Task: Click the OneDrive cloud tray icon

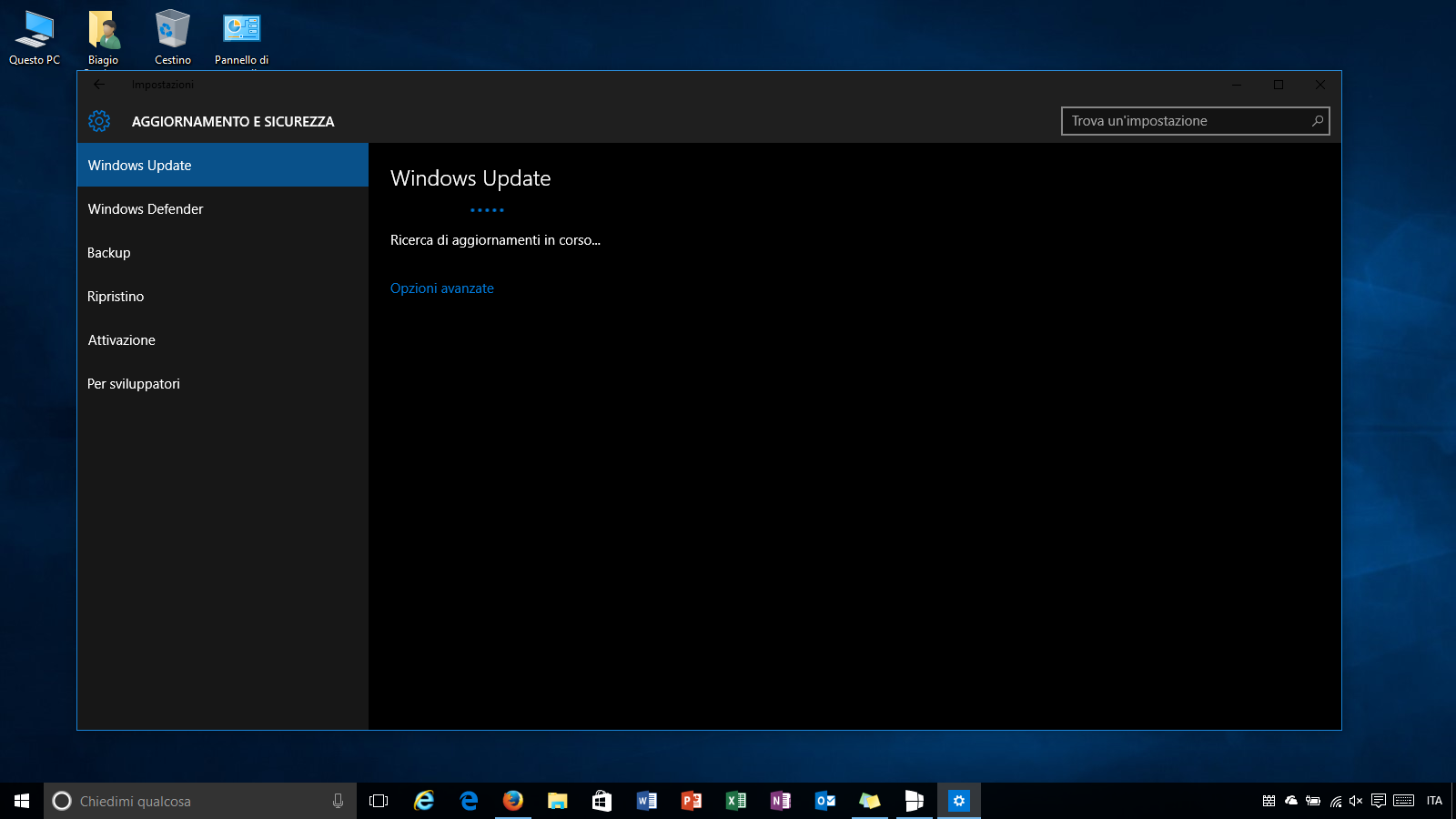Action: click(1290, 801)
